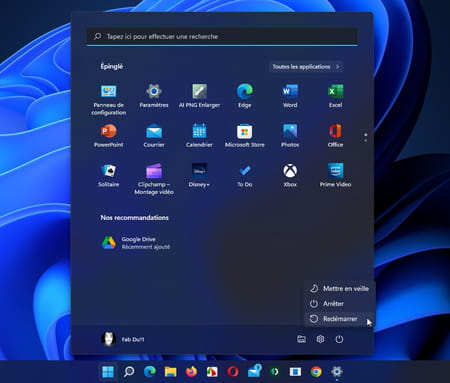
Task: Open Panneau de configuration app
Action: pos(109,100)
